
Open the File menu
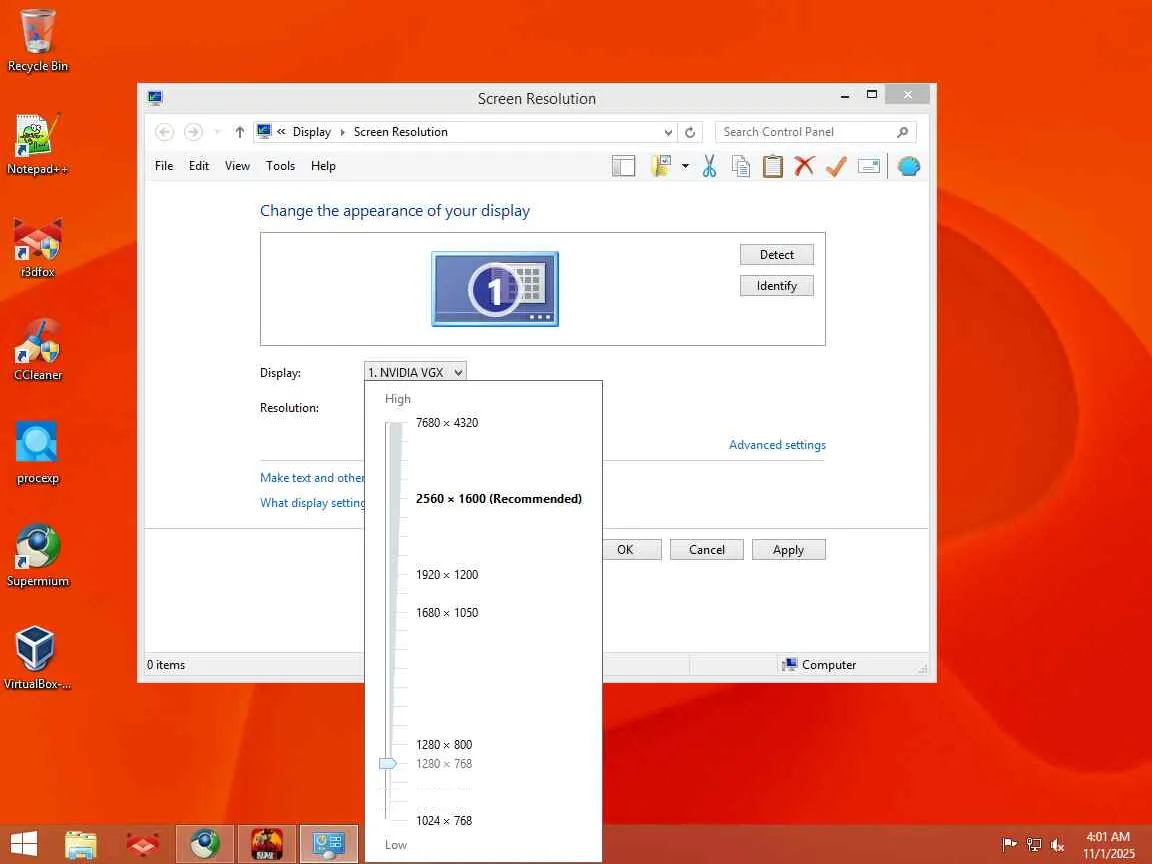click(x=164, y=166)
